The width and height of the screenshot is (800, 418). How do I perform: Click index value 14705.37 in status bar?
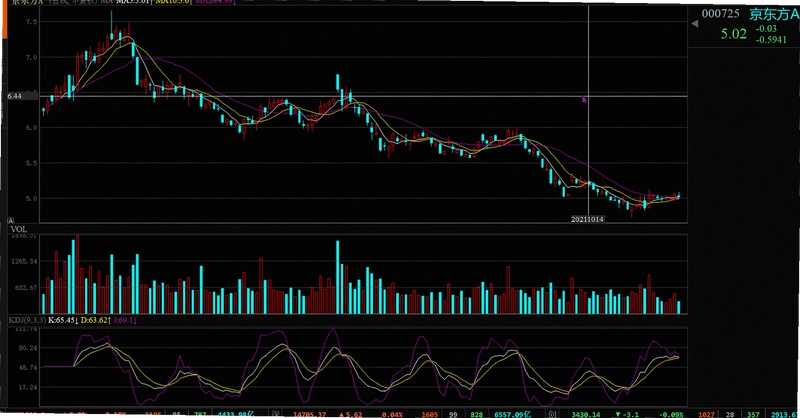coord(309,414)
